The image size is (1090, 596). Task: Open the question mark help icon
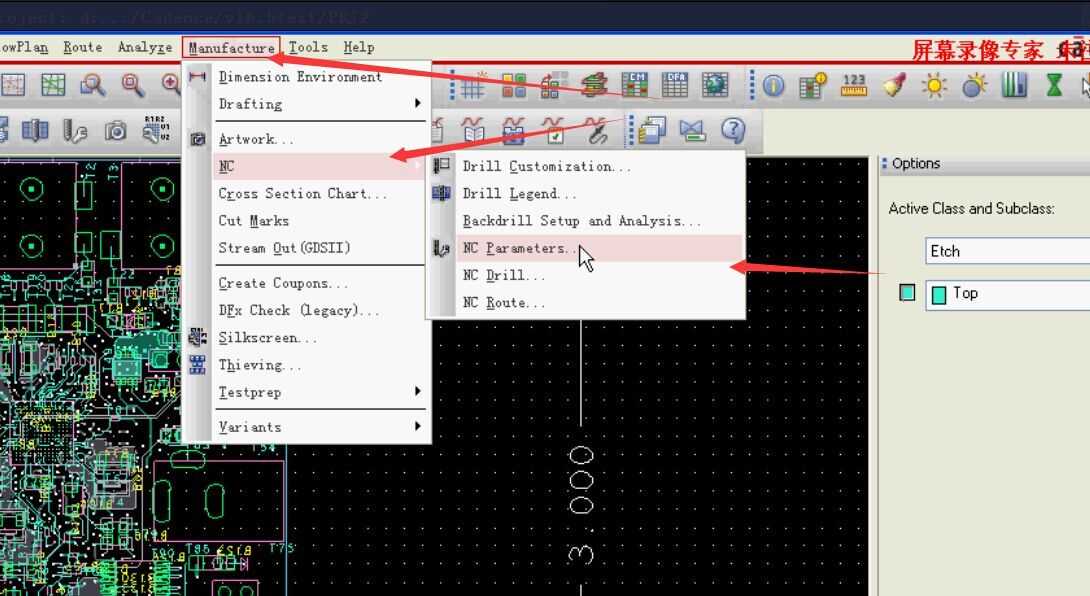pyautogui.click(x=733, y=130)
